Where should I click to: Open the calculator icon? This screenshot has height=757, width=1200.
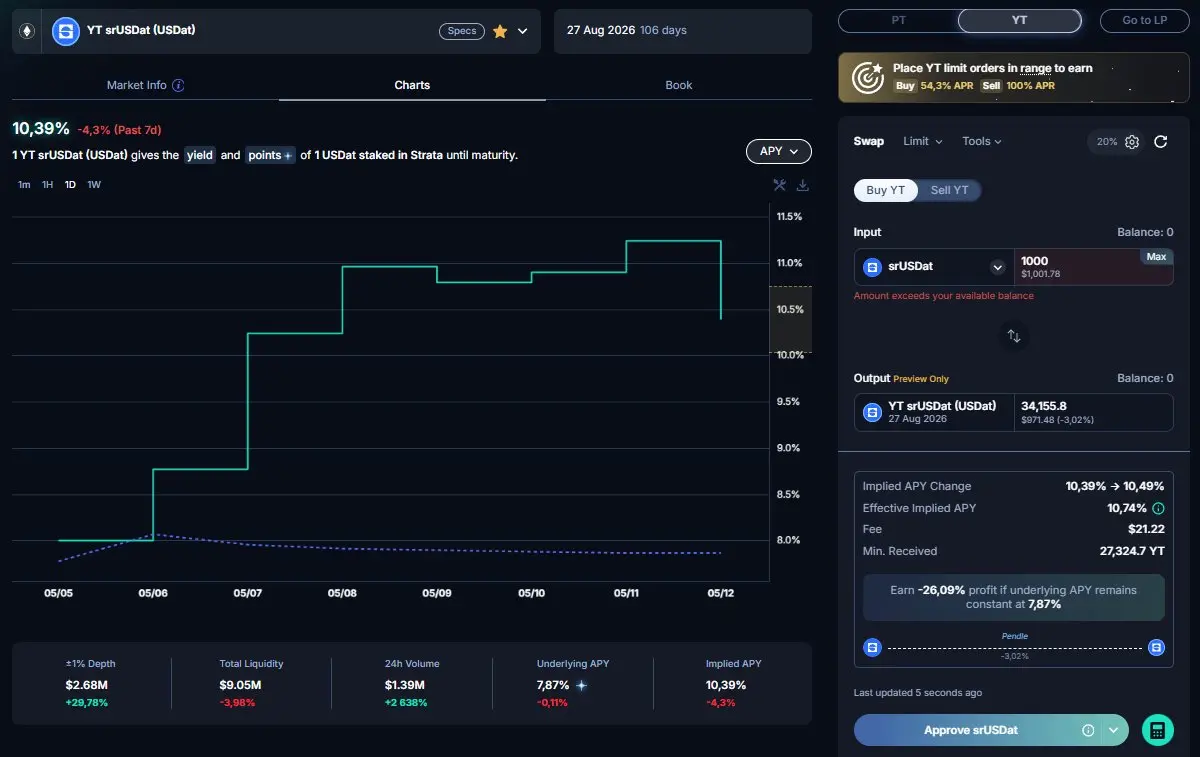pos(1157,730)
